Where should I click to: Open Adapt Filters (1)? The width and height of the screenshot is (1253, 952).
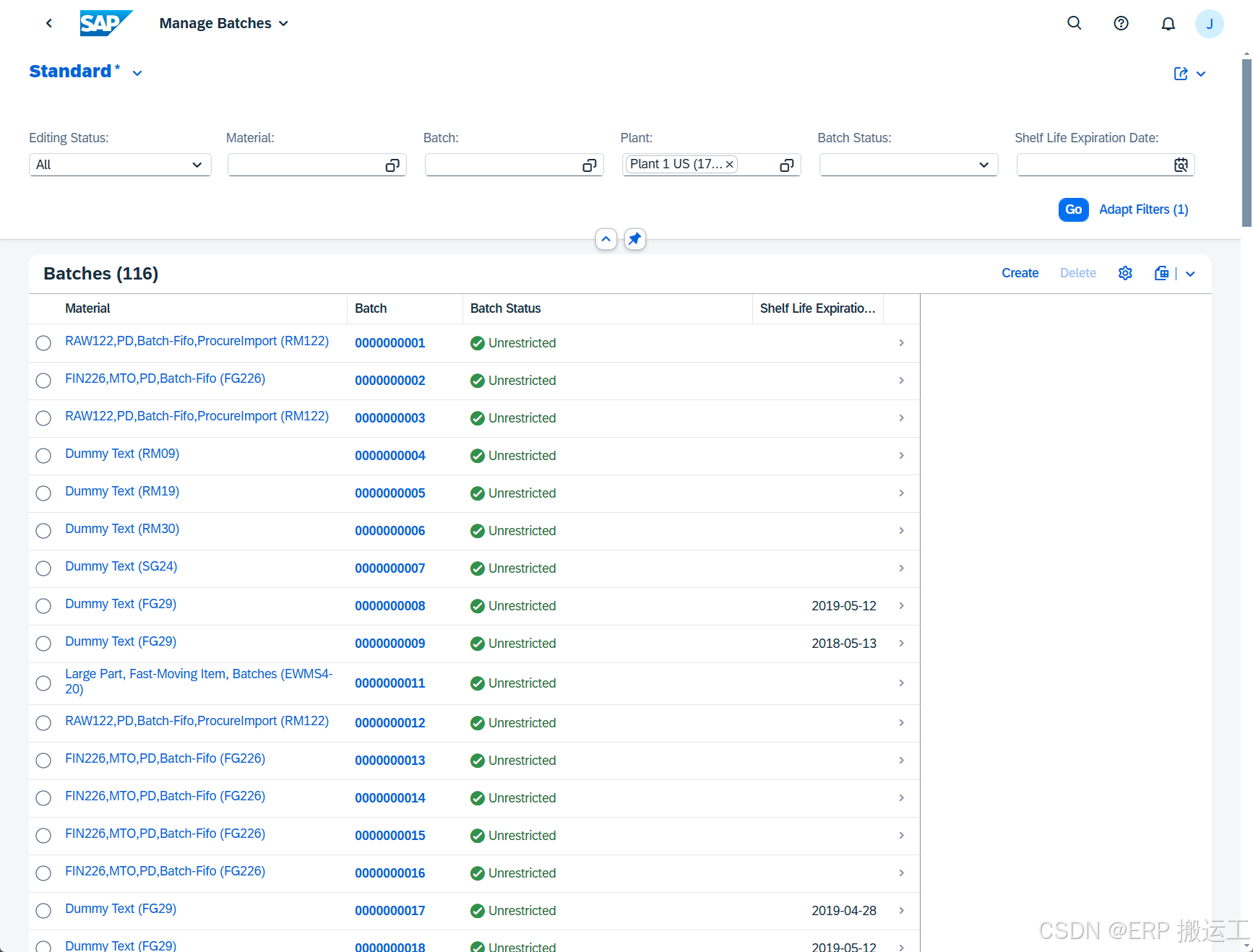1143,209
